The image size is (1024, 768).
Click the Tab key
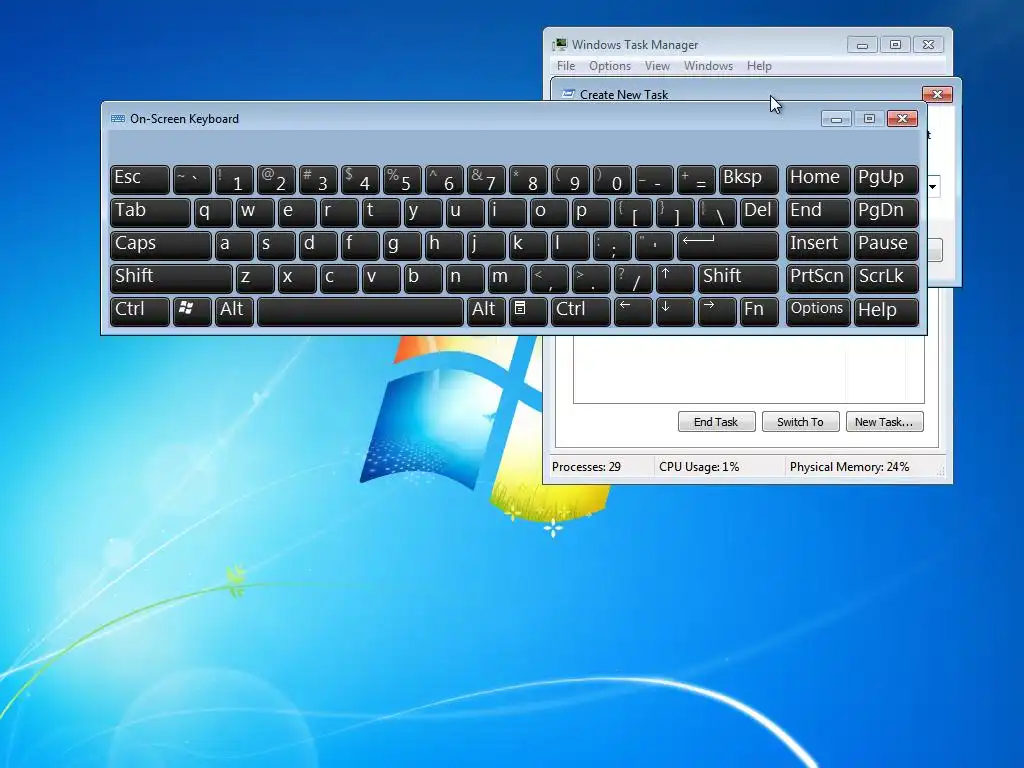point(150,213)
